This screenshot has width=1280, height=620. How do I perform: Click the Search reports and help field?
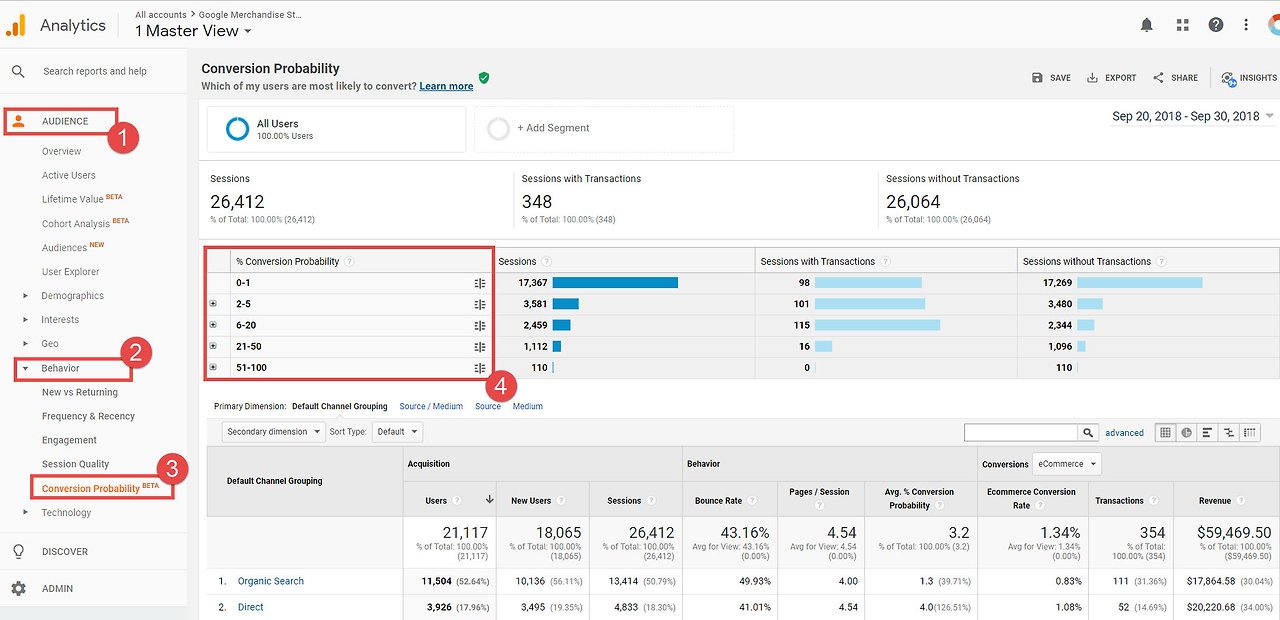coord(95,72)
